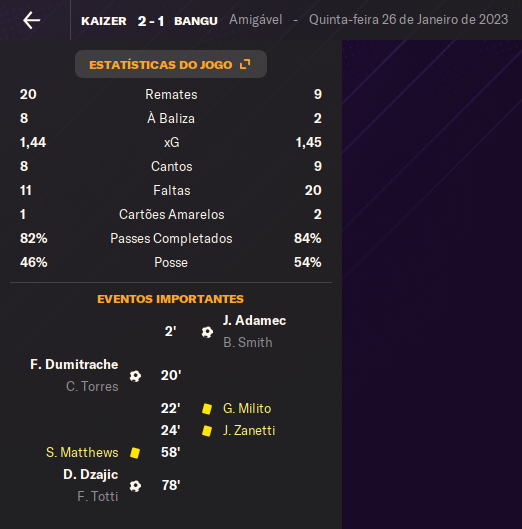
Task: Open the Estatísticas do Jogo button
Action: pyautogui.click(x=171, y=64)
